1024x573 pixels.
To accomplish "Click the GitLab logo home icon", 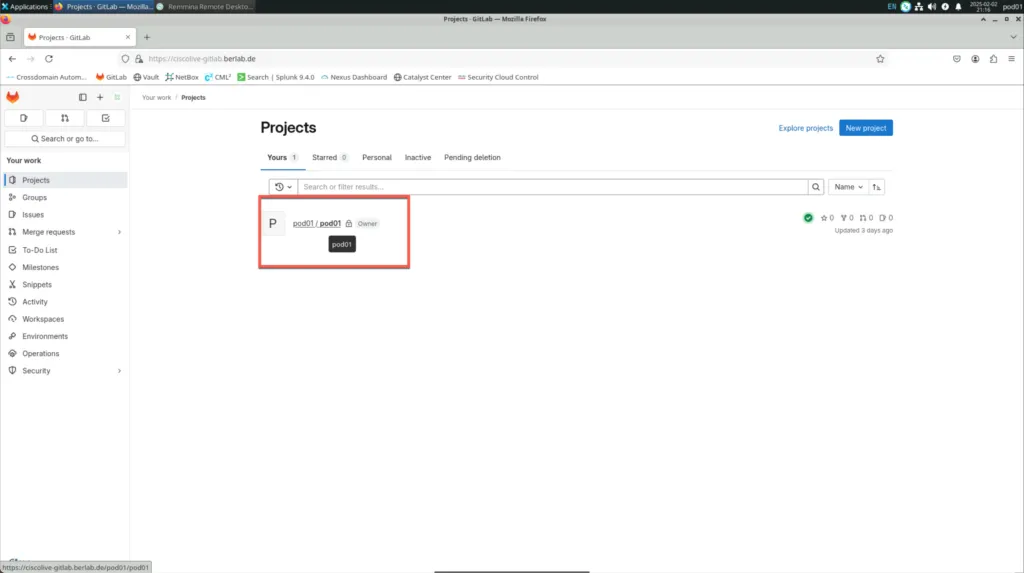I will click(x=13, y=97).
